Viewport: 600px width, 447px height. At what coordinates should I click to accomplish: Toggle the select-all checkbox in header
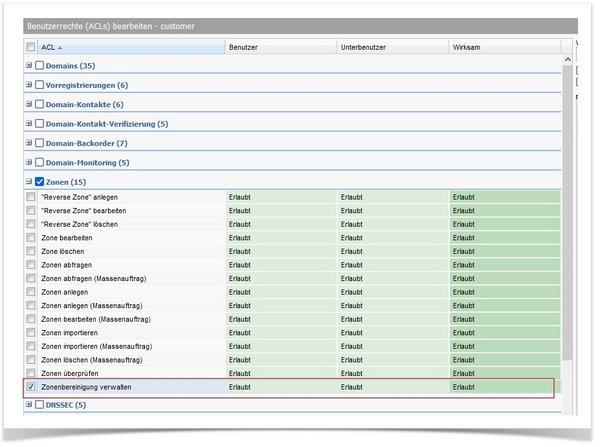click(x=31, y=47)
